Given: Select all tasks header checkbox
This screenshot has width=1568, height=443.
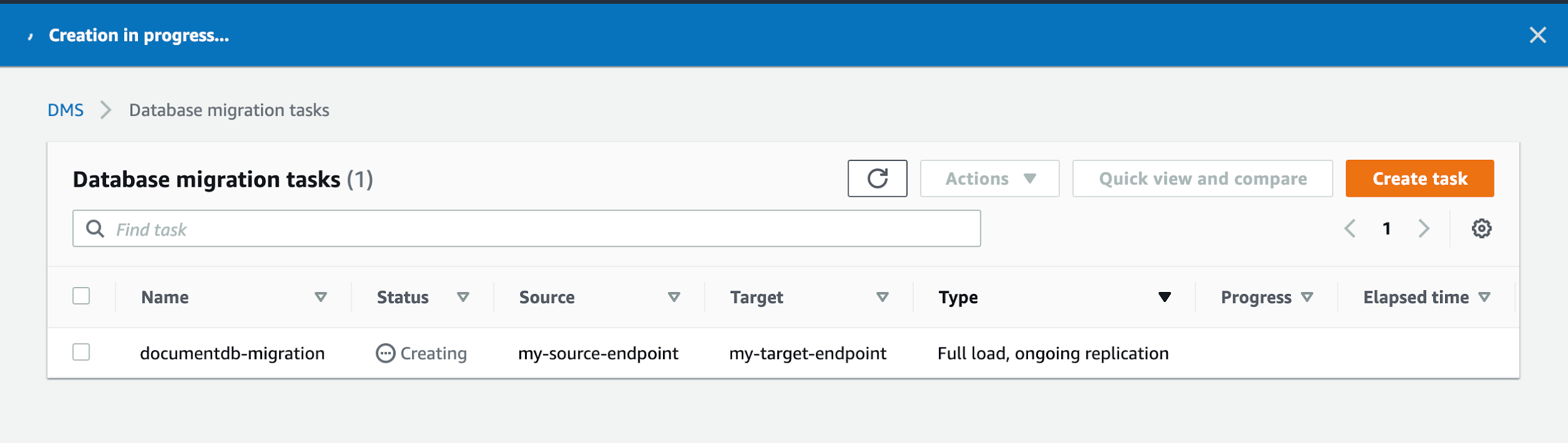Looking at the screenshot, I should click(x=81, y=296).
